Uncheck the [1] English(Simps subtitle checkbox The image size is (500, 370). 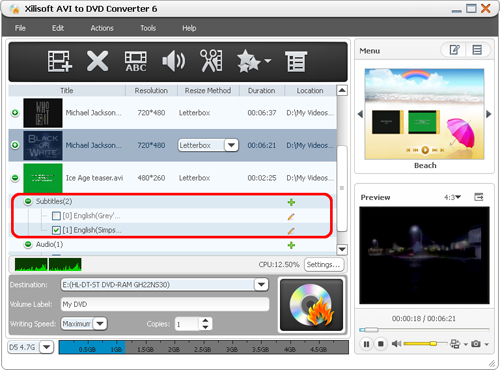(x=56, y=230)
